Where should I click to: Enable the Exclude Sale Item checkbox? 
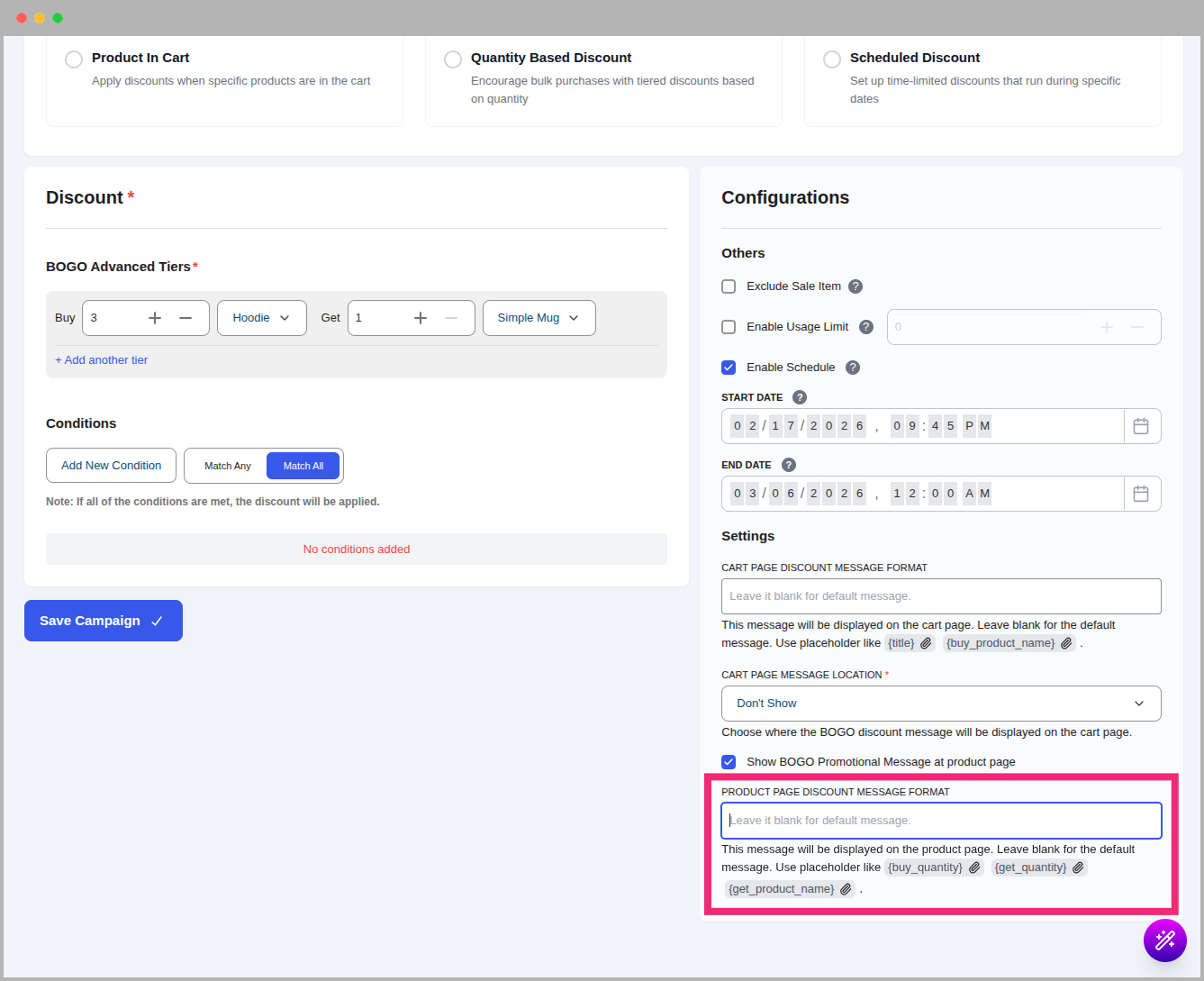pyautogui.click(x=729, y=286)
